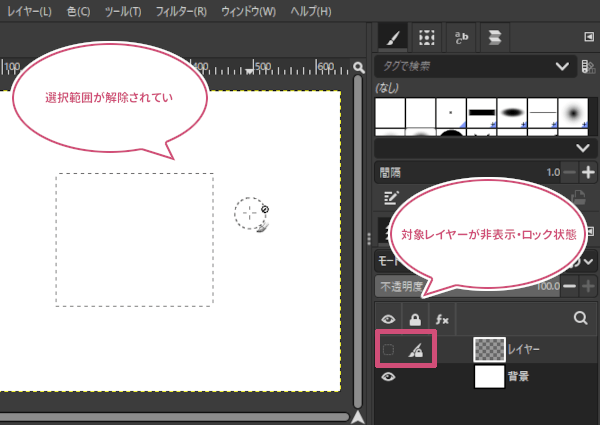Adjust the 不透明度 opacity slider
The height and width of the screenshot is (425, 600).
click(x=468, y=286)
